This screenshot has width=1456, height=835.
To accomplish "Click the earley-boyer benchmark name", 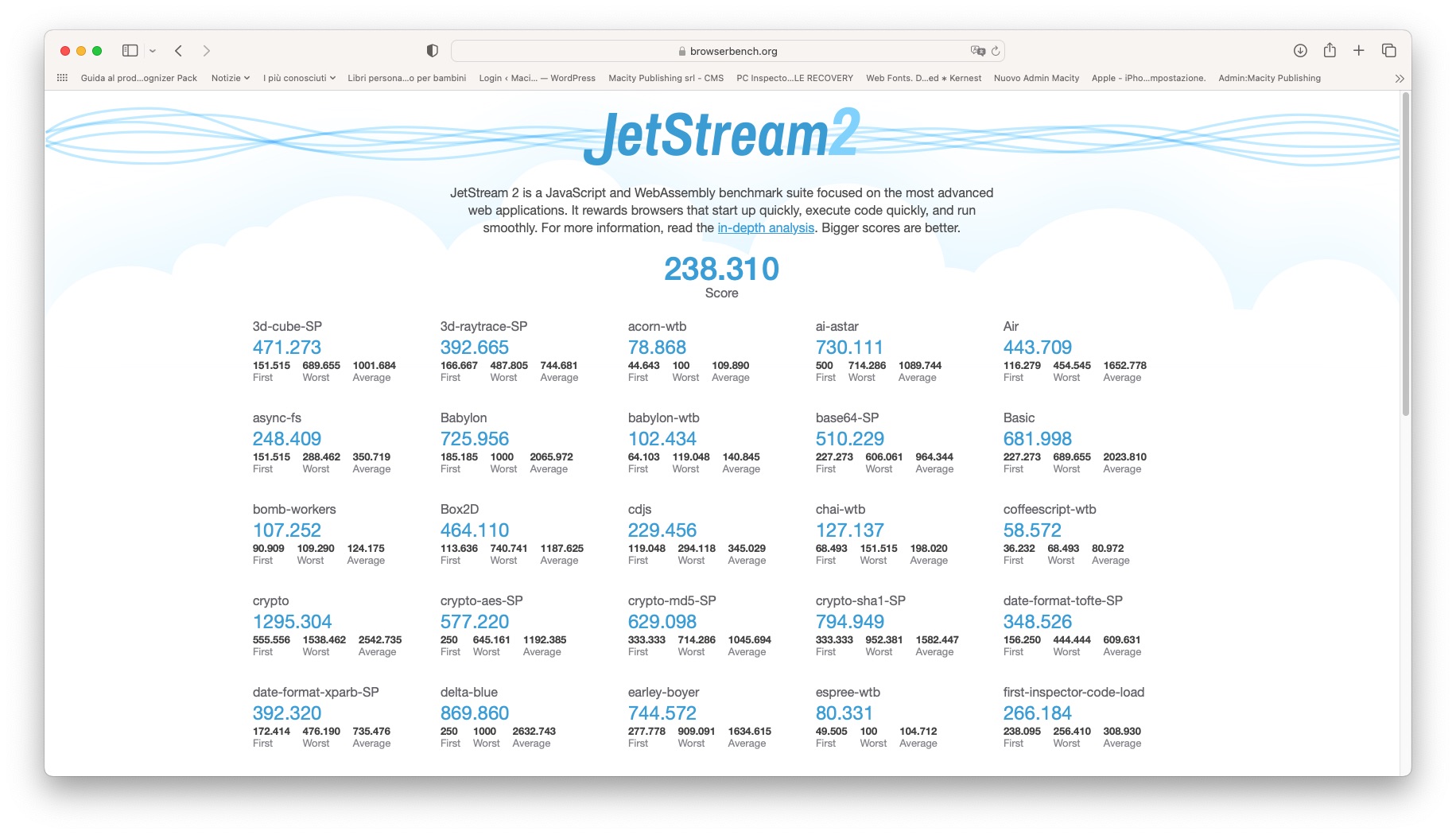I will click(663, 693).
